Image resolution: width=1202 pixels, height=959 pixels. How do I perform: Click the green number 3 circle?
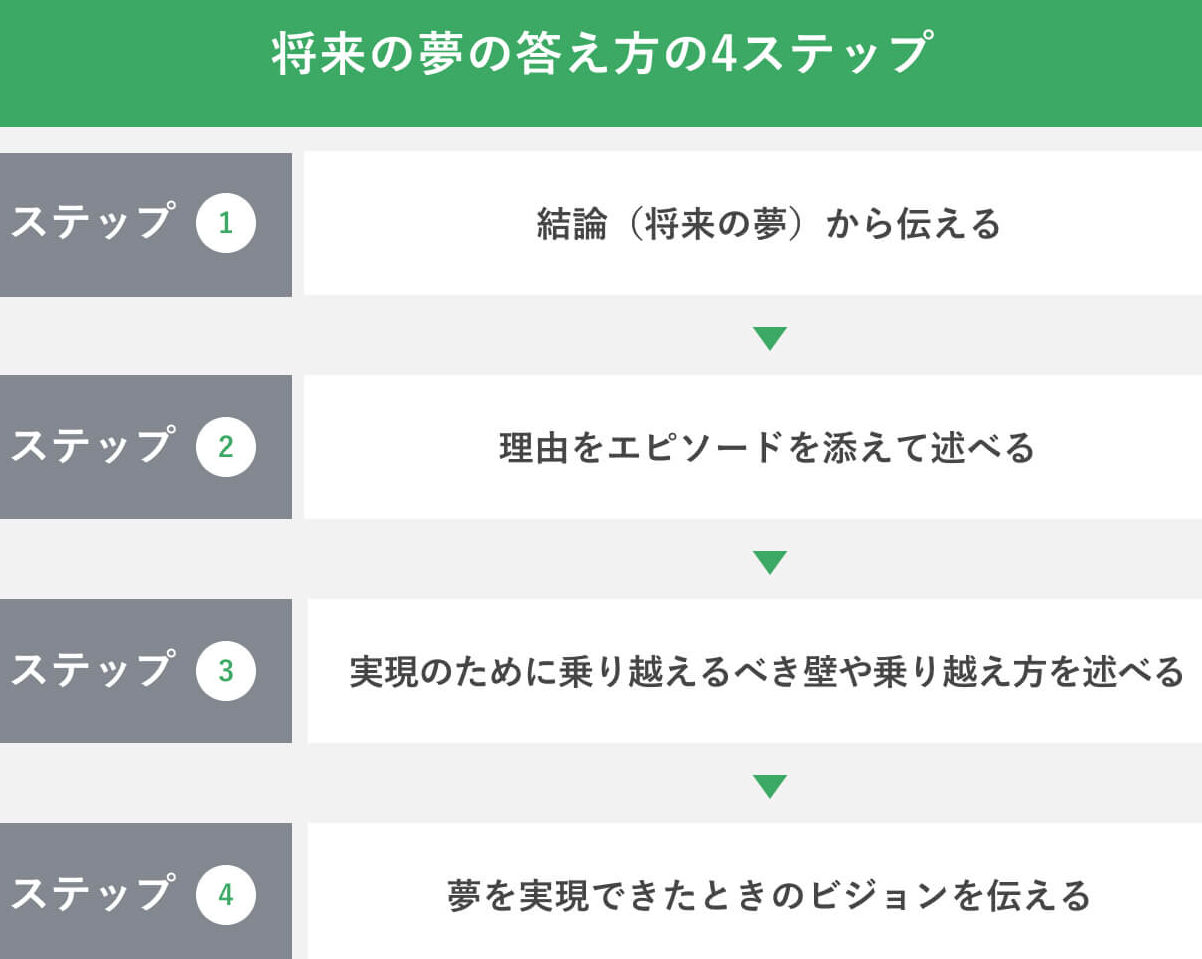tap(226, 671)
